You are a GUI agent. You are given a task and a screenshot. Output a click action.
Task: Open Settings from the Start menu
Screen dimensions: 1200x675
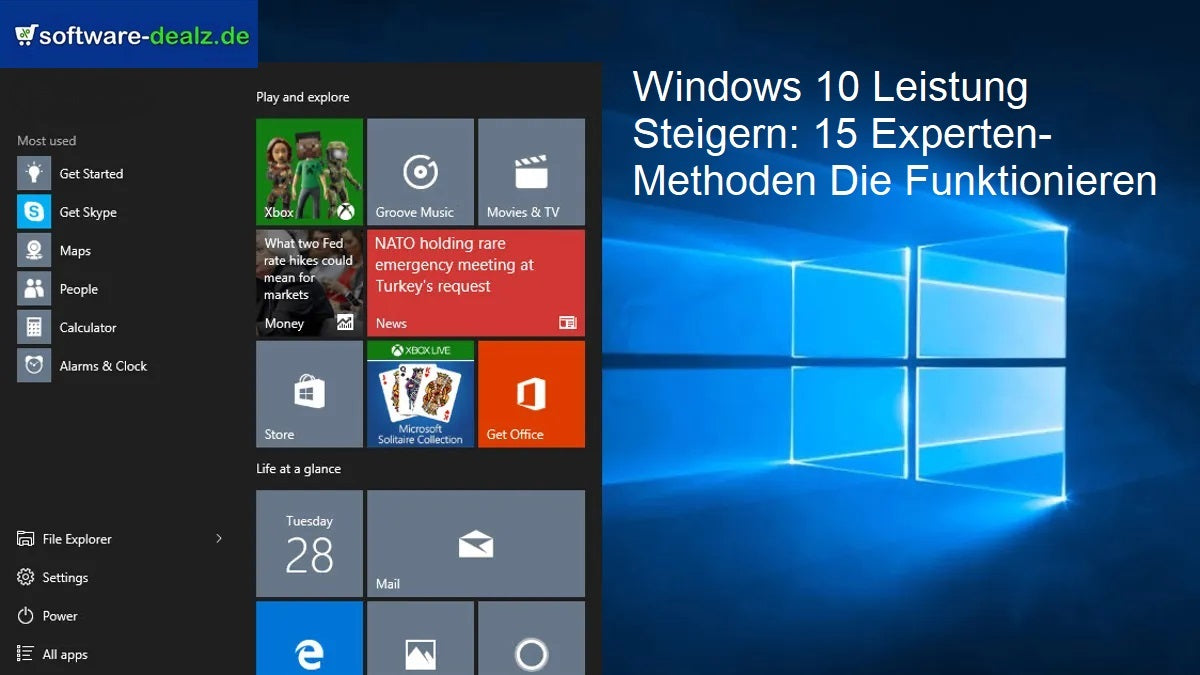click(x=62, y=577)
